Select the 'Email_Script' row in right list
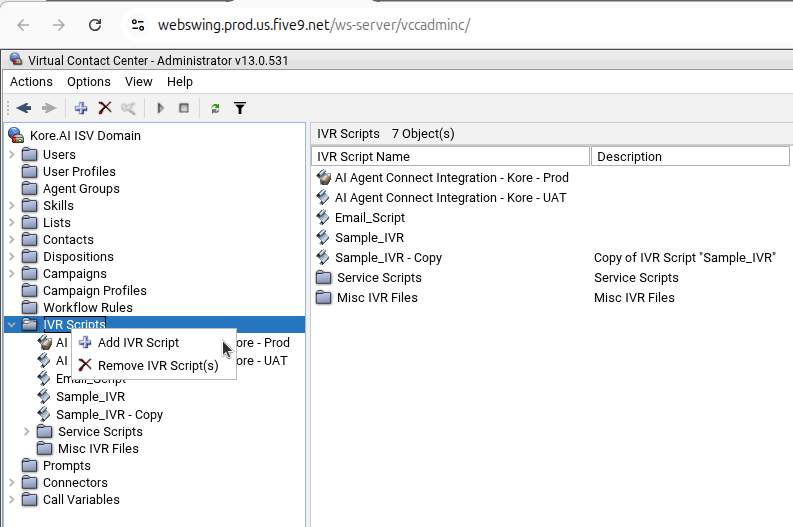This screenshot has width=793, height=527. coord(370,217)
